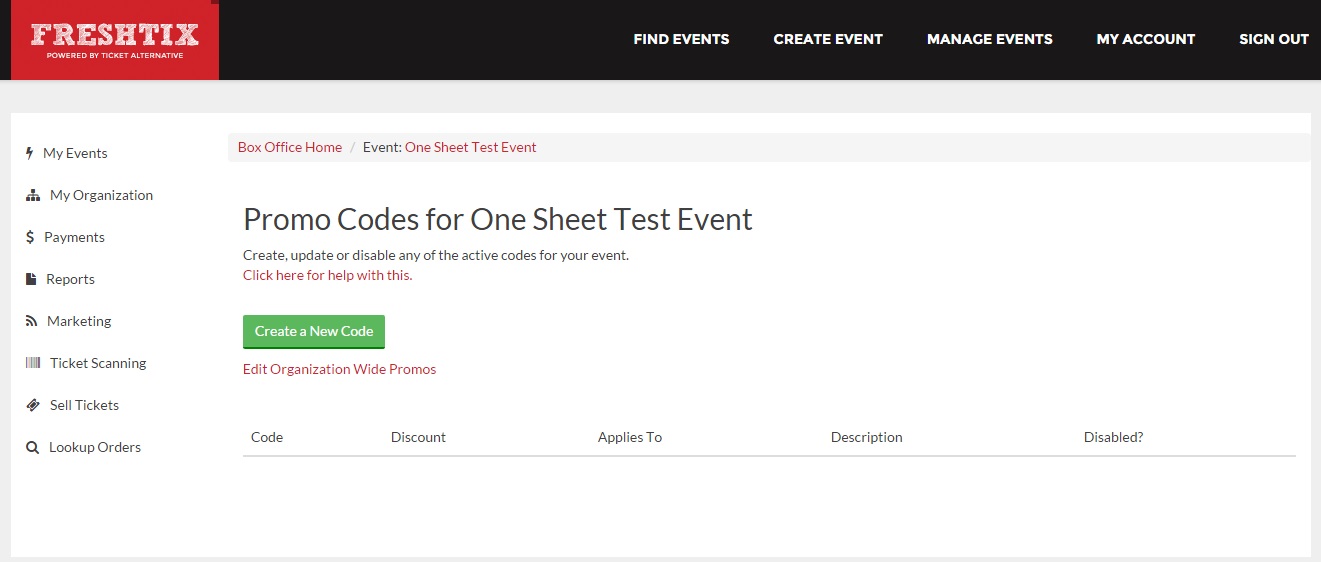Sign out of the account
Viewport: 1321px width, 562px height.
pyautogui.click(x=1273, y=39)
